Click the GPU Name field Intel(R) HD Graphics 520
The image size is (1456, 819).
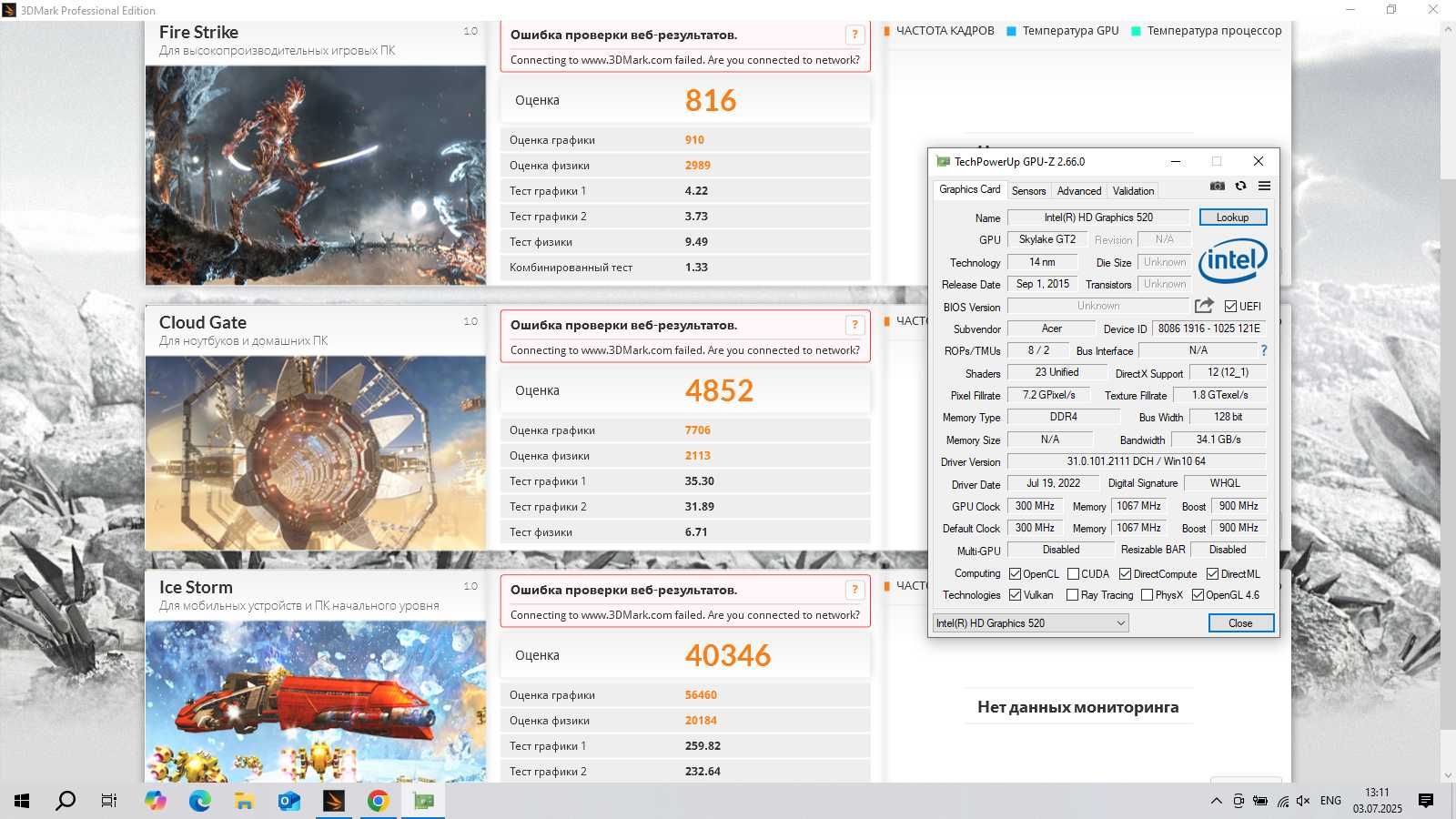point(1098,217)
